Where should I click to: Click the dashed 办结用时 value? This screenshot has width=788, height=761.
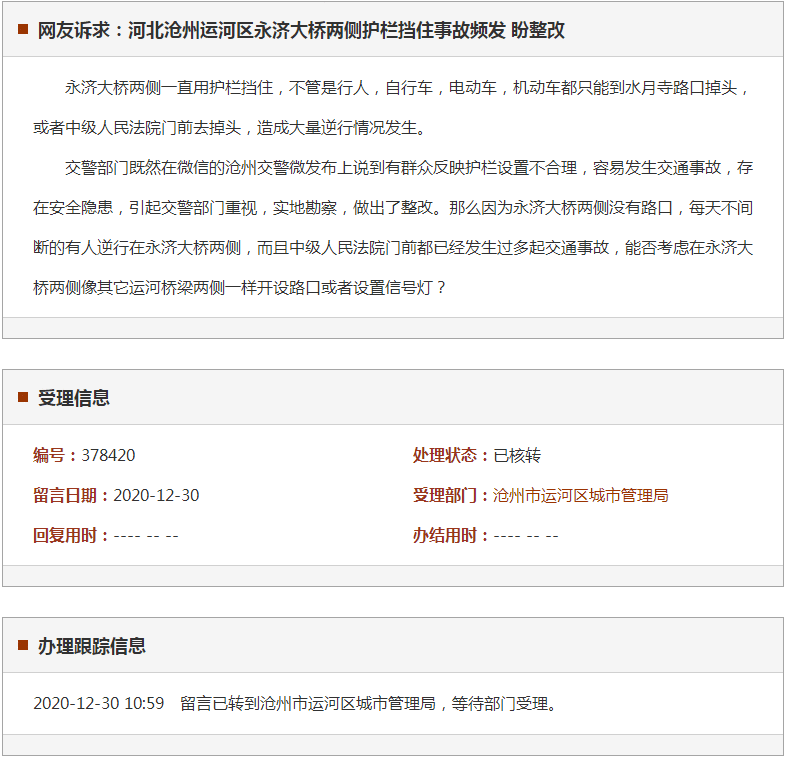coord(526,535)
